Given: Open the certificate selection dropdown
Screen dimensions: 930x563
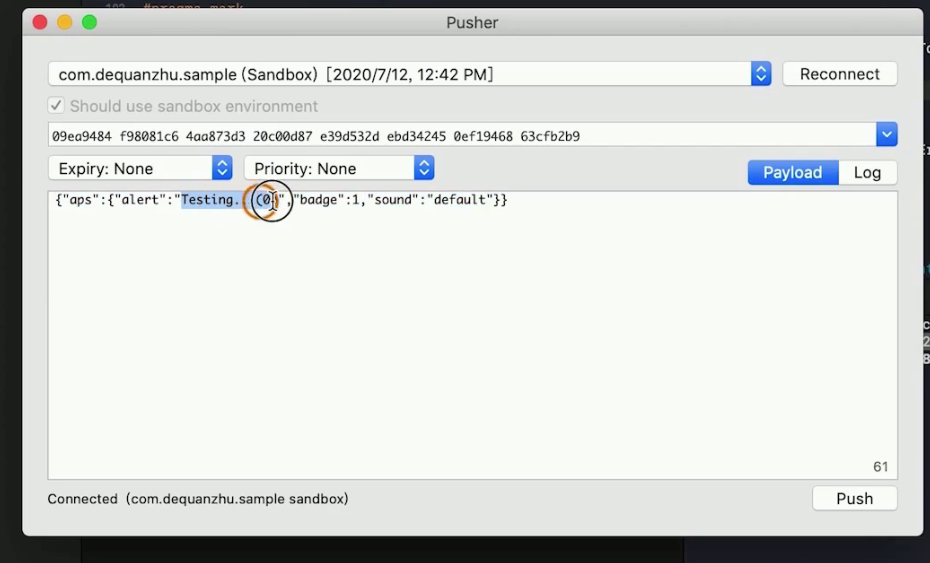Looking at the screenshot, I should [409, 74].
